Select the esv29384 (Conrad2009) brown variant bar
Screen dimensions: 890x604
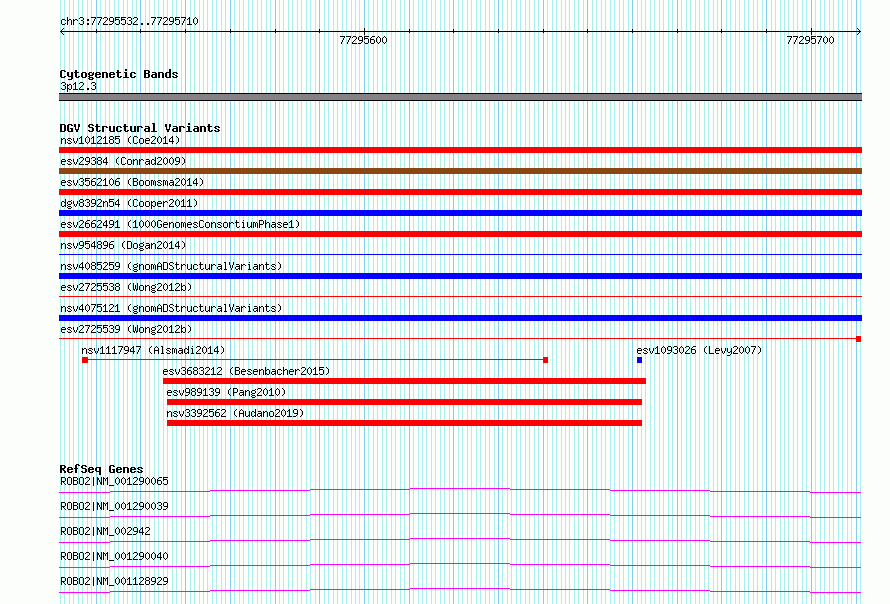[460, 171]
